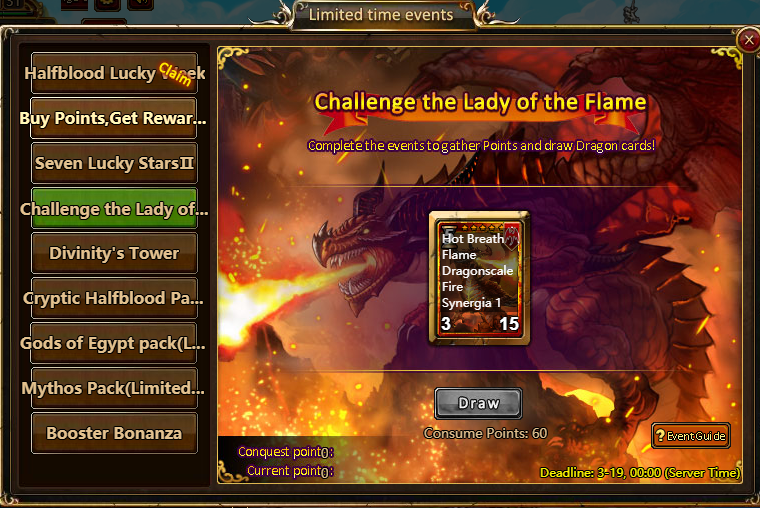760x508 pixels.
Task: Click the Draw button
Action: (478, 403)
